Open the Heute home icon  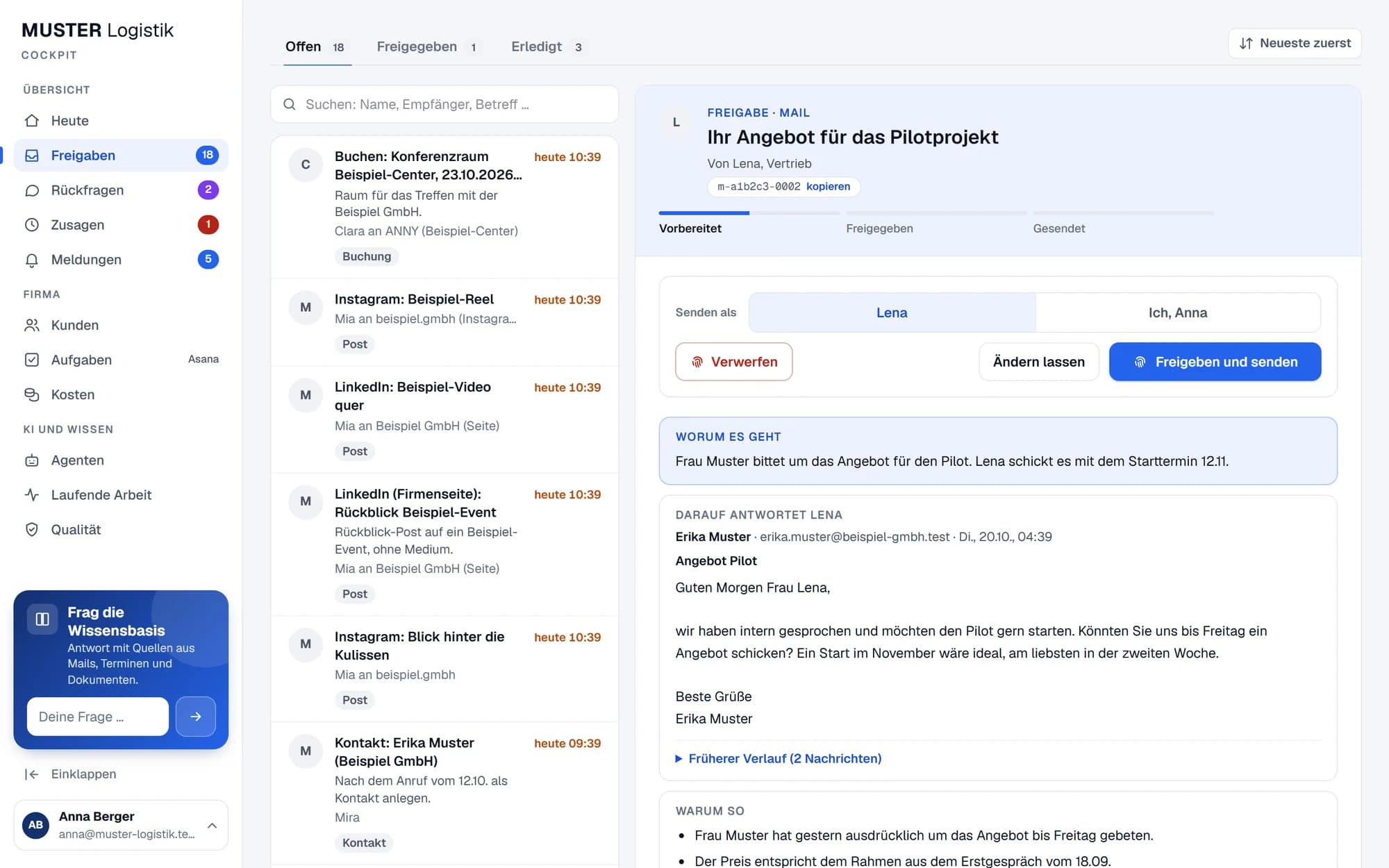[x=32, y=121]
